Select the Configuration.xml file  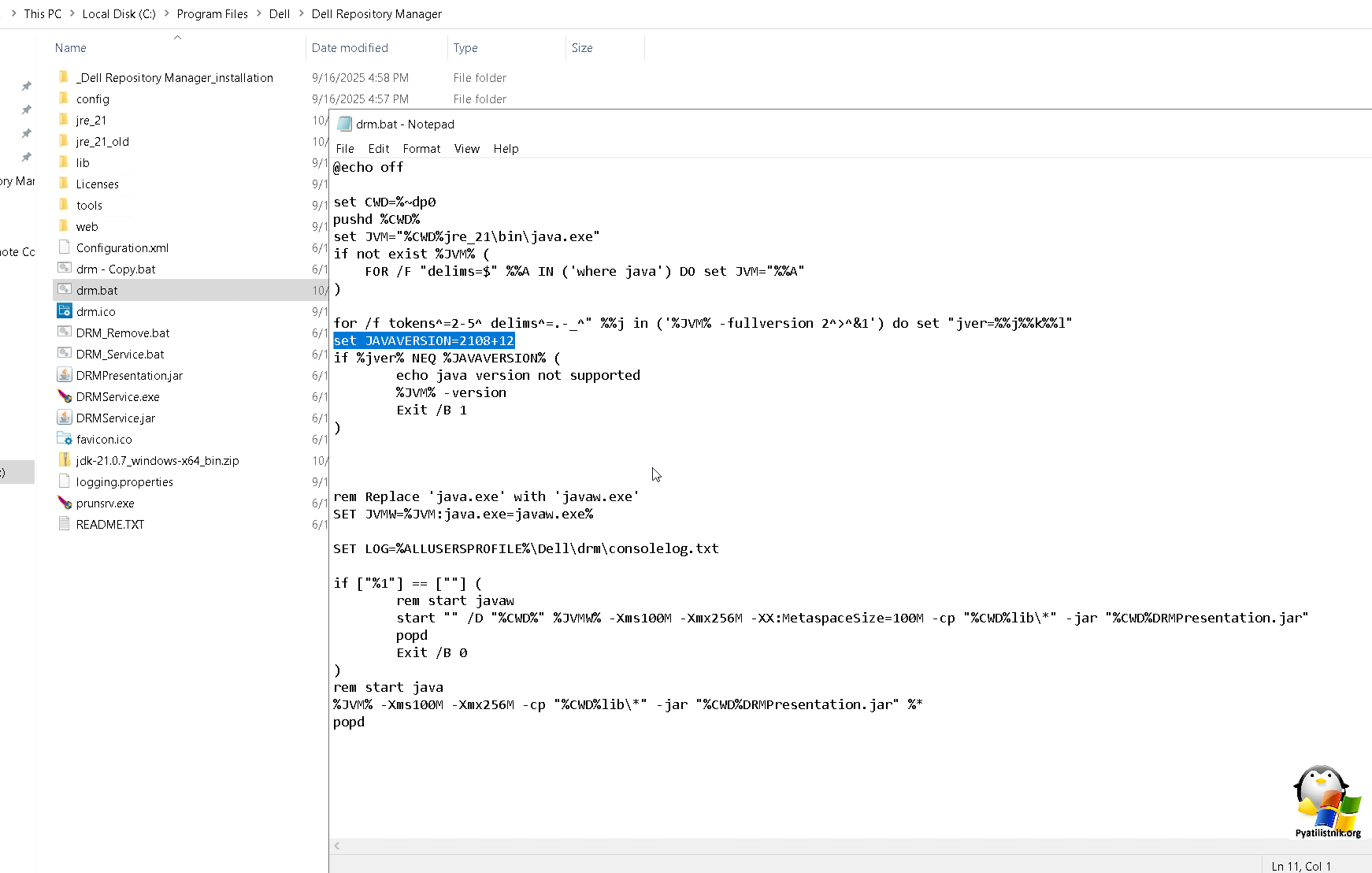click(x=122, y=247)
